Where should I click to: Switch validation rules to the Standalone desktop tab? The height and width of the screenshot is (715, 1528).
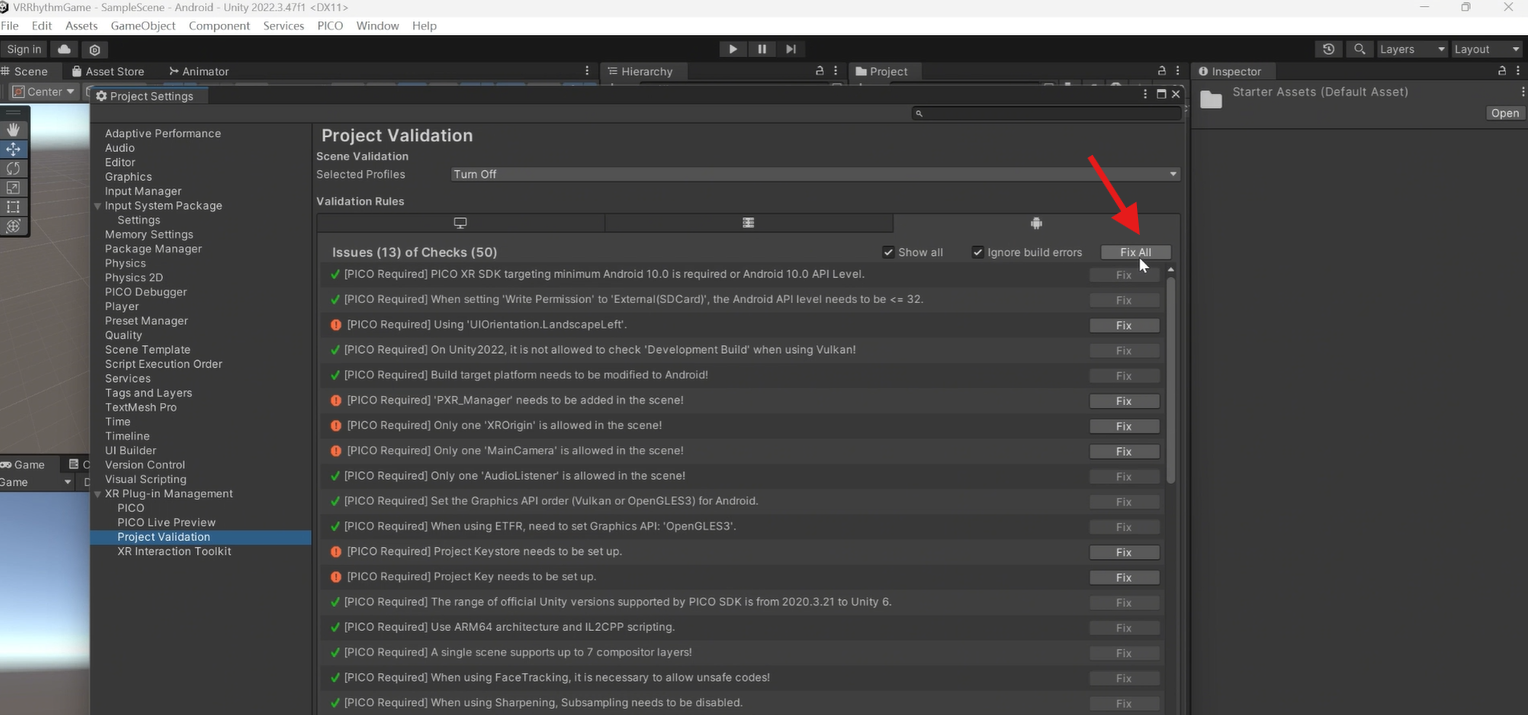click(460, 223)
